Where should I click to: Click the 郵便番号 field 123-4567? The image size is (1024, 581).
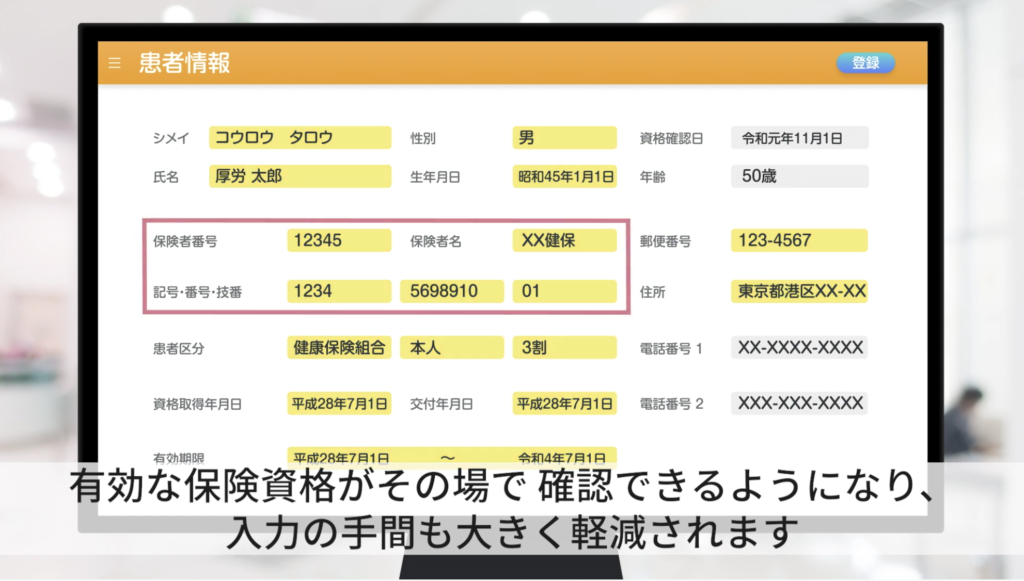[799, 241]
